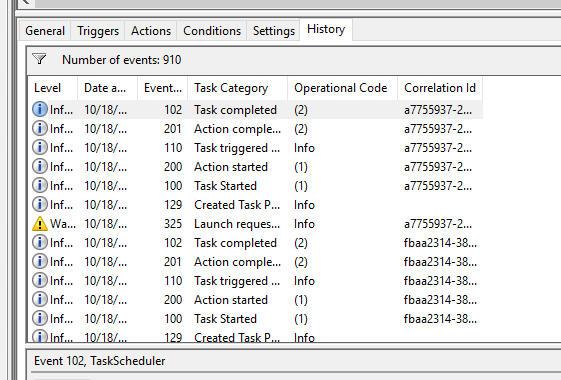Click the info icon on Action started a7755937 row
The height and width of the screenshot is (380, 561).
(x=40, y=166)
